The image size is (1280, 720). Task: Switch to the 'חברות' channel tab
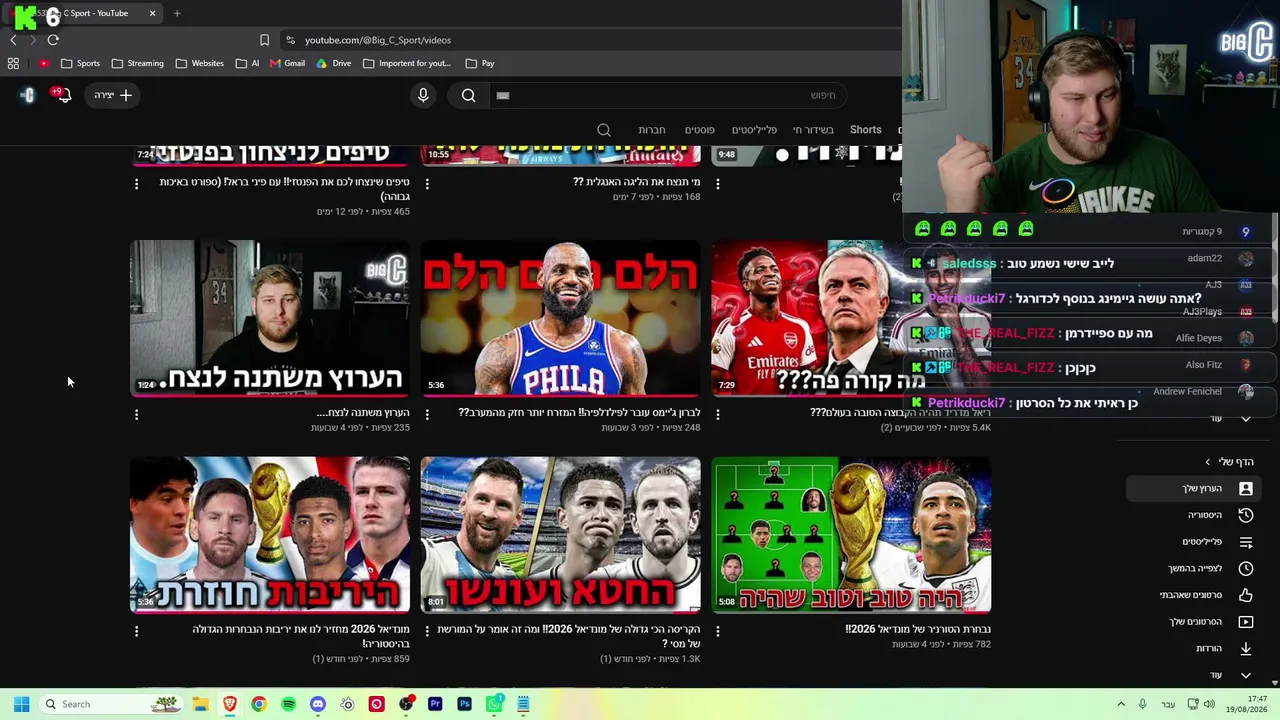point(652,130)
